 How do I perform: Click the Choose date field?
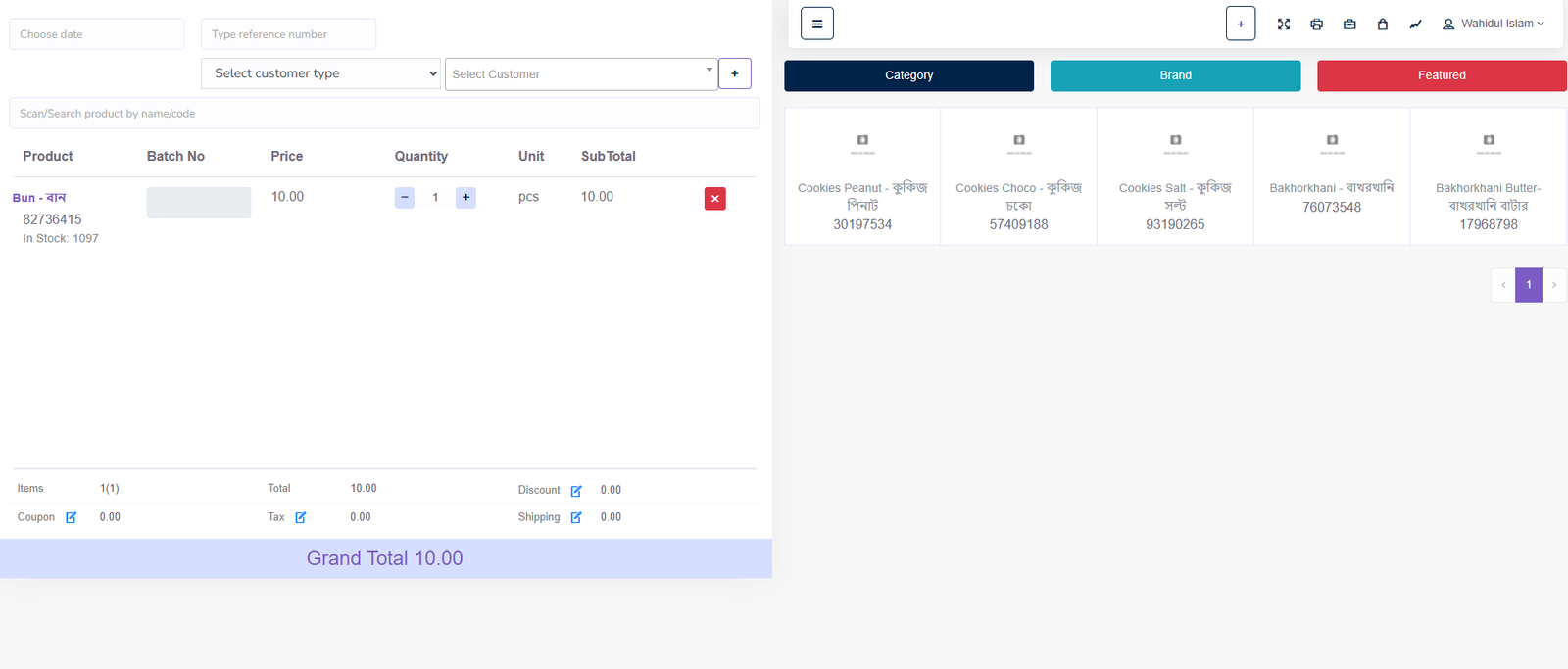click(x=97, y=34)
